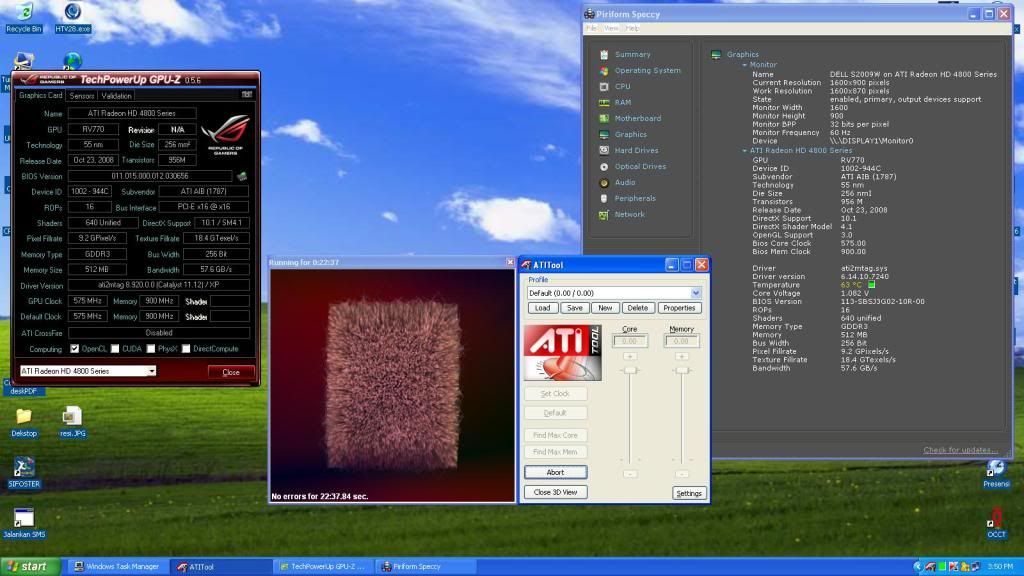Collapse the Monitor tree node in Speccy

[x=744, y=65]
